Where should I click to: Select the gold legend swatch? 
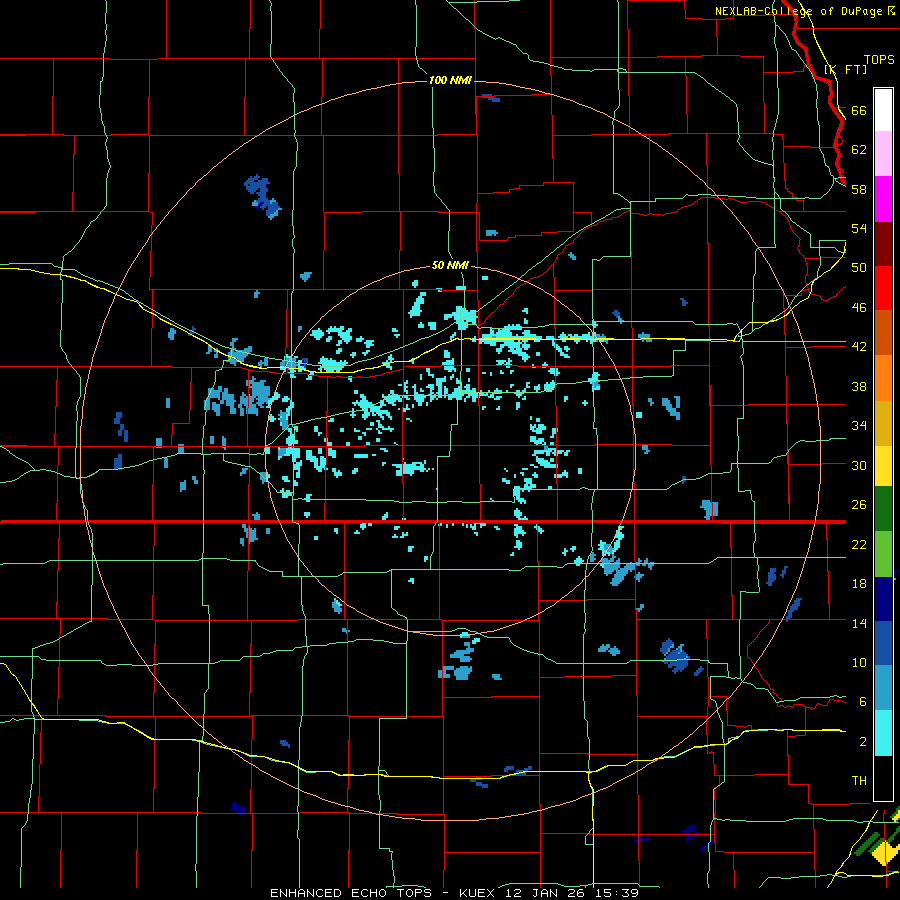tap(883, 423)
